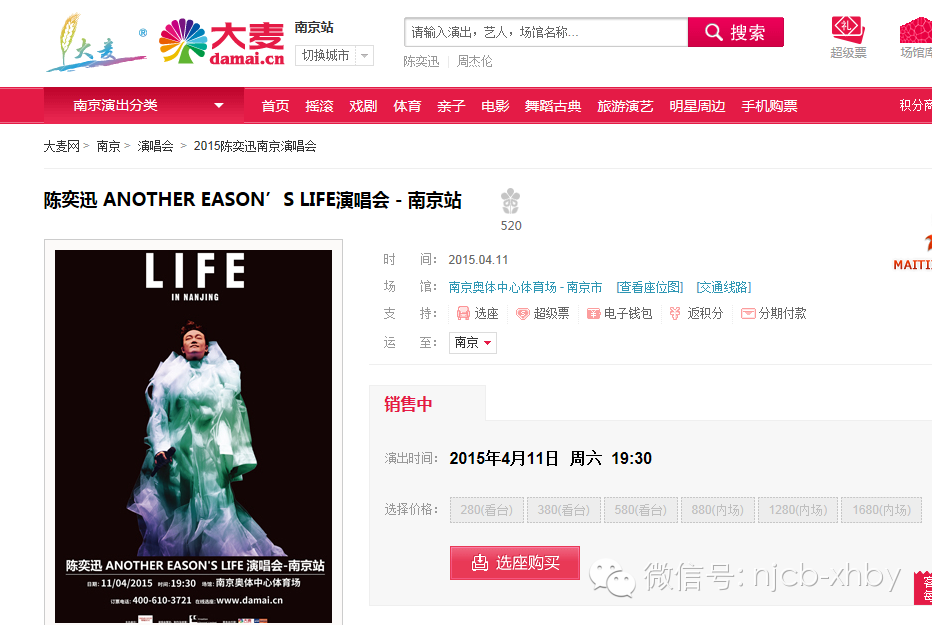This screenshot has height=625, width=932.
Task: Focus the search box for performances
Action: click(546, 32)
